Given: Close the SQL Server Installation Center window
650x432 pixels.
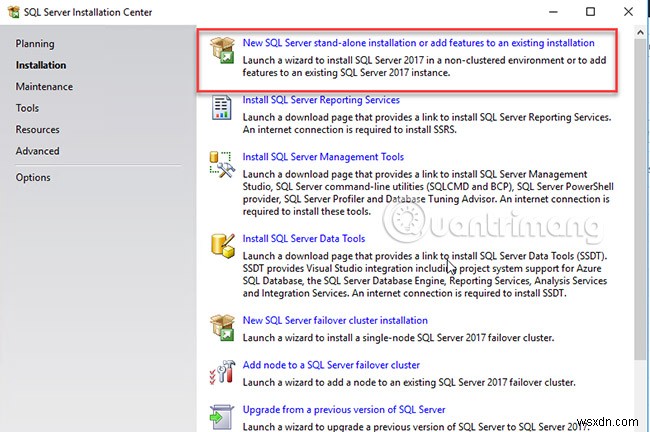Looking at the screenshot, I should click(x=628, y=12).
